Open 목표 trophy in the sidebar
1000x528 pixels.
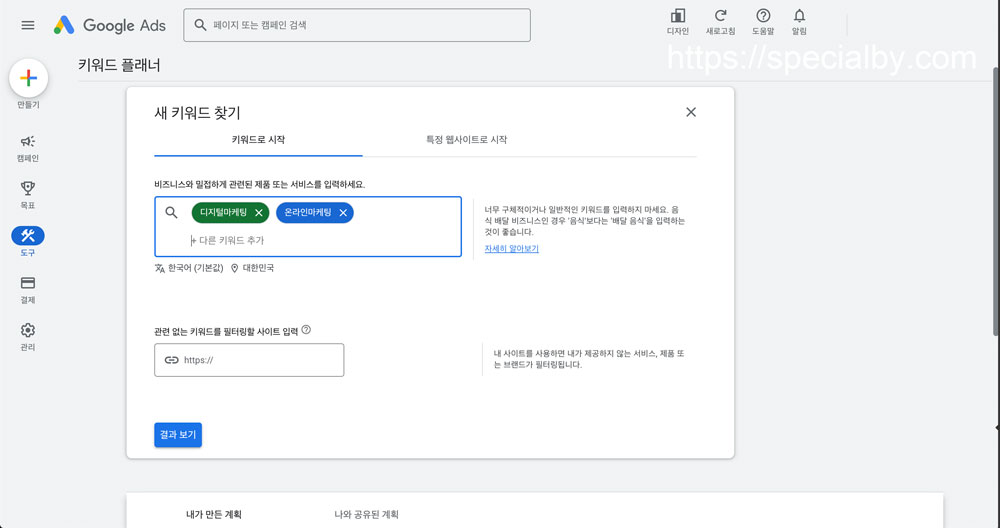(x=27, y=195)
